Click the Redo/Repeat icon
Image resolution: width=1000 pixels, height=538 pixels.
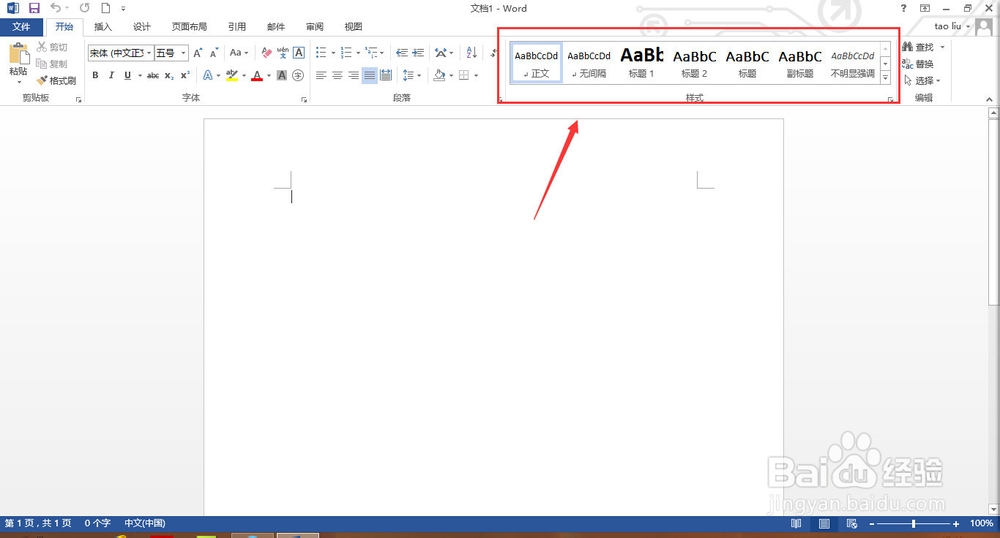[x=85, y=8]
